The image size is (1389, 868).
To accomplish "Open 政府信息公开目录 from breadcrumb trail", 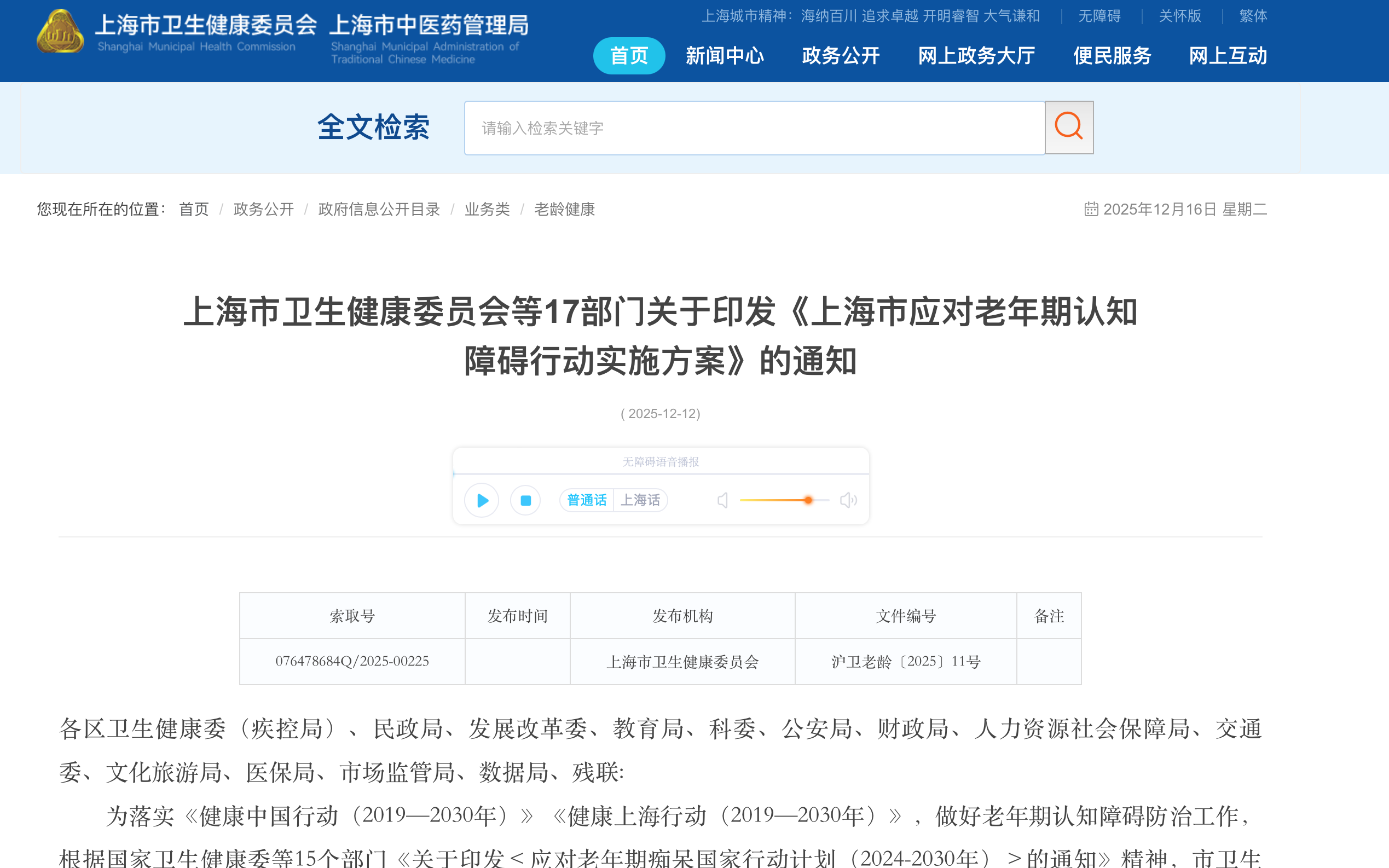I will pos(378,209).
